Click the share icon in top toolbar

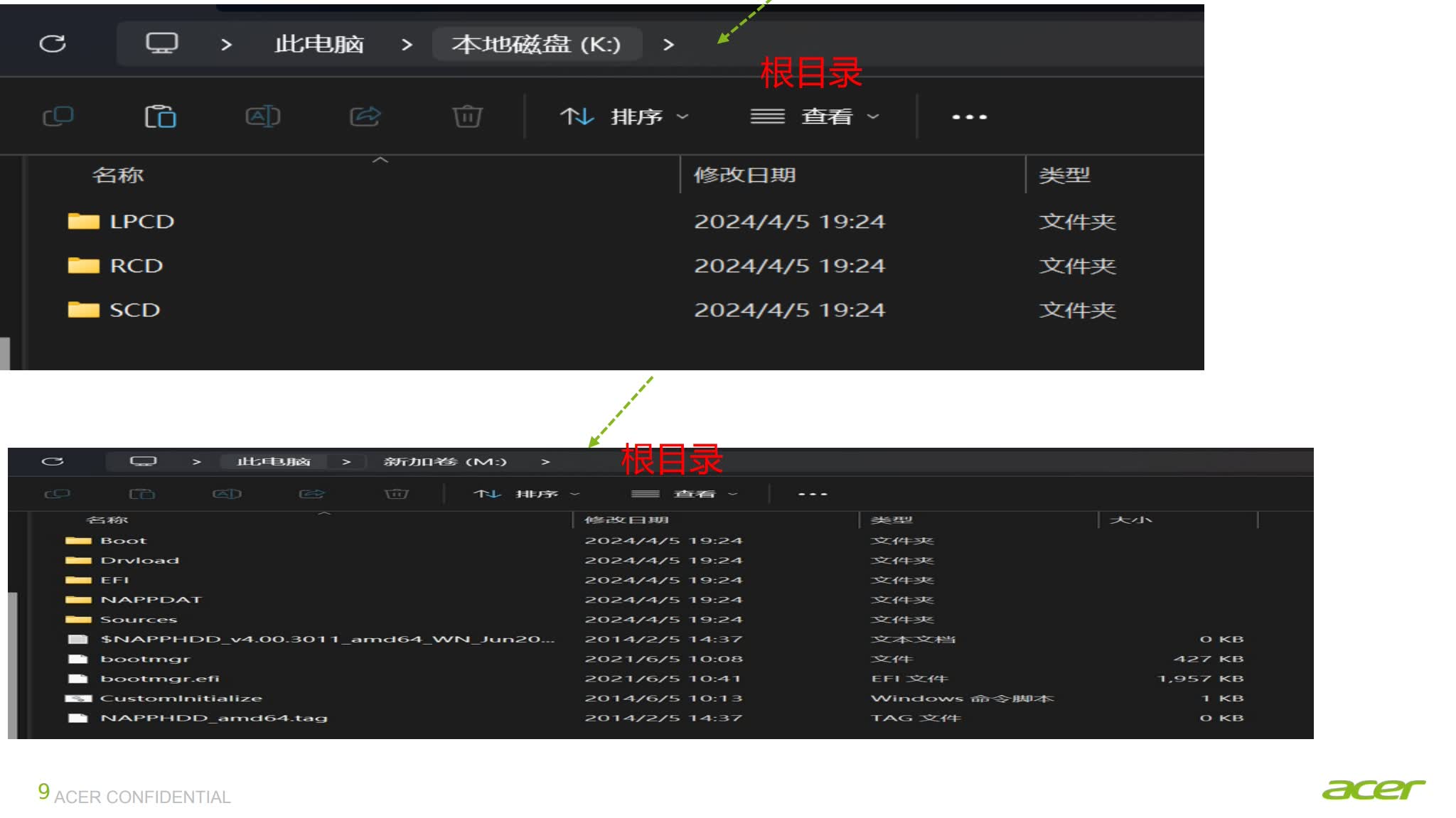[x=365, y=117]
